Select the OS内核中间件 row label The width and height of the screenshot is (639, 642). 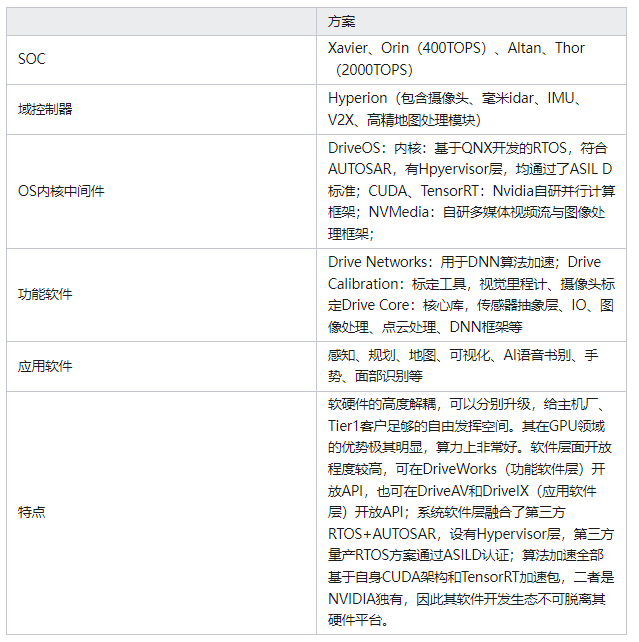(x=61, y=191)
